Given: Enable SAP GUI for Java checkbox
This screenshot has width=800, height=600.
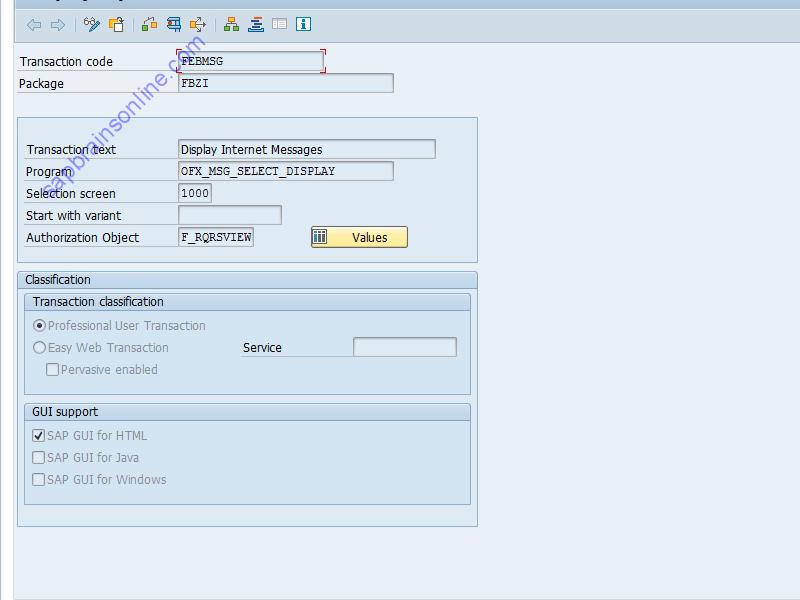Looking at the screenshot, I should [38, 457].
